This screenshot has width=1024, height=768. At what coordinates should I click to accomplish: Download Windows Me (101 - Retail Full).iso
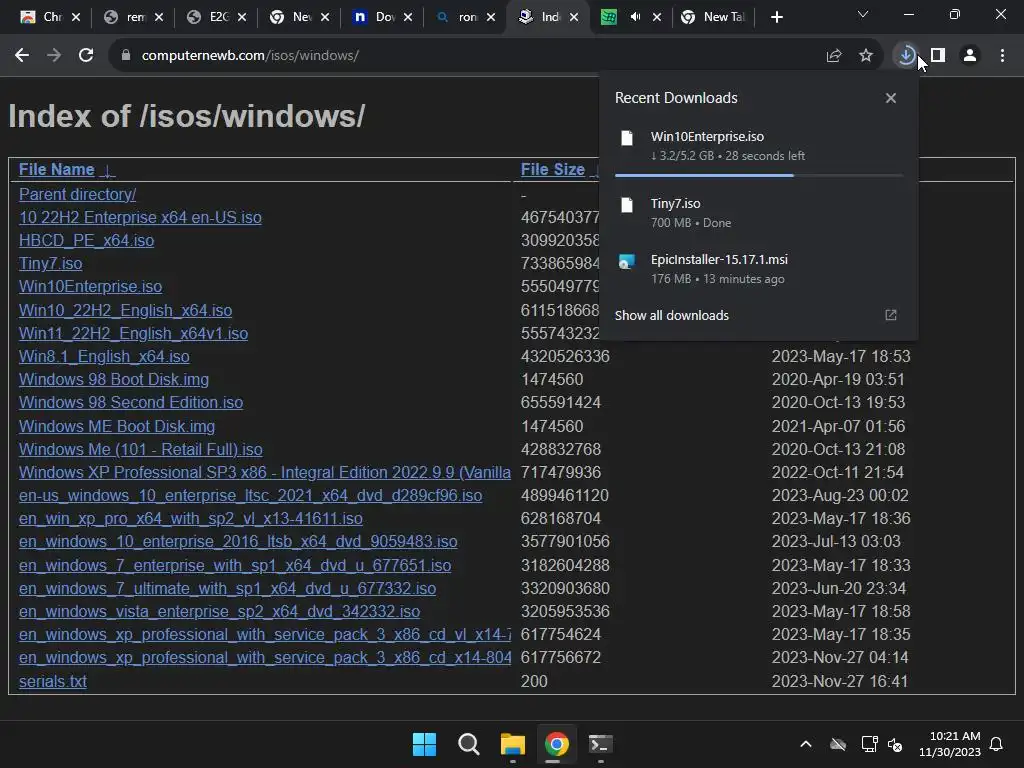tap(140, 449)
